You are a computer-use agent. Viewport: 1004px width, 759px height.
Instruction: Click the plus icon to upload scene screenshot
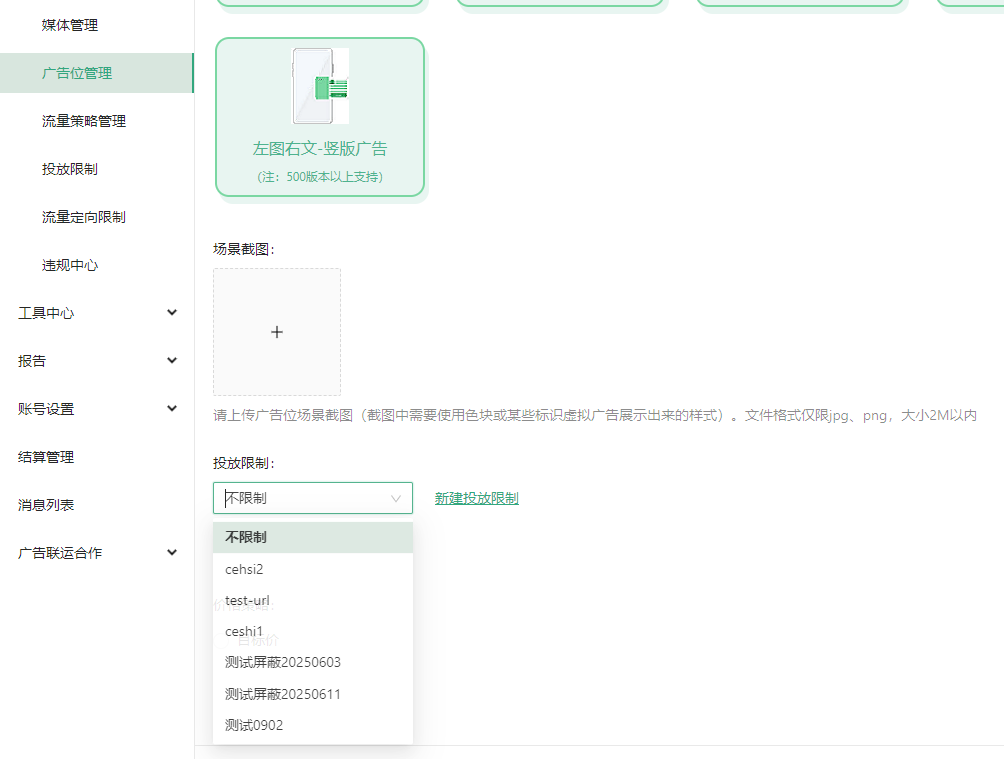click(x=277, y=331)
